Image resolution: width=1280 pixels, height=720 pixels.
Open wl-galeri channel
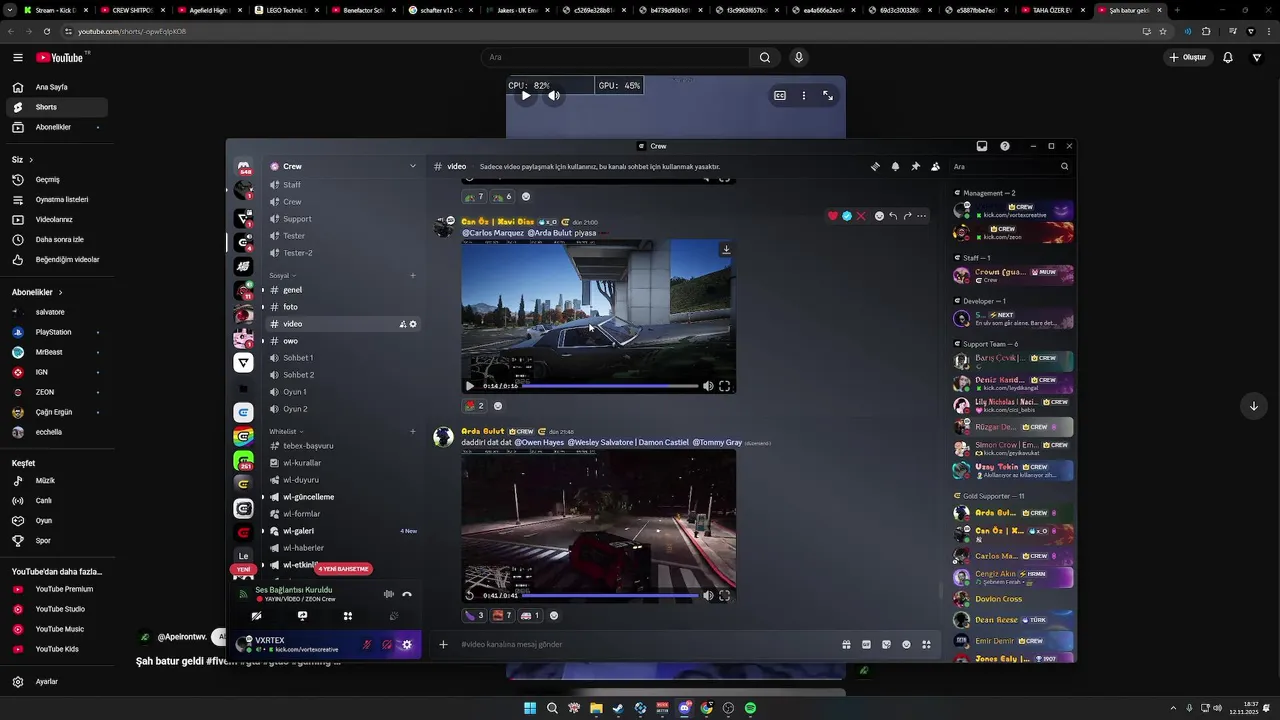(342, 531)
